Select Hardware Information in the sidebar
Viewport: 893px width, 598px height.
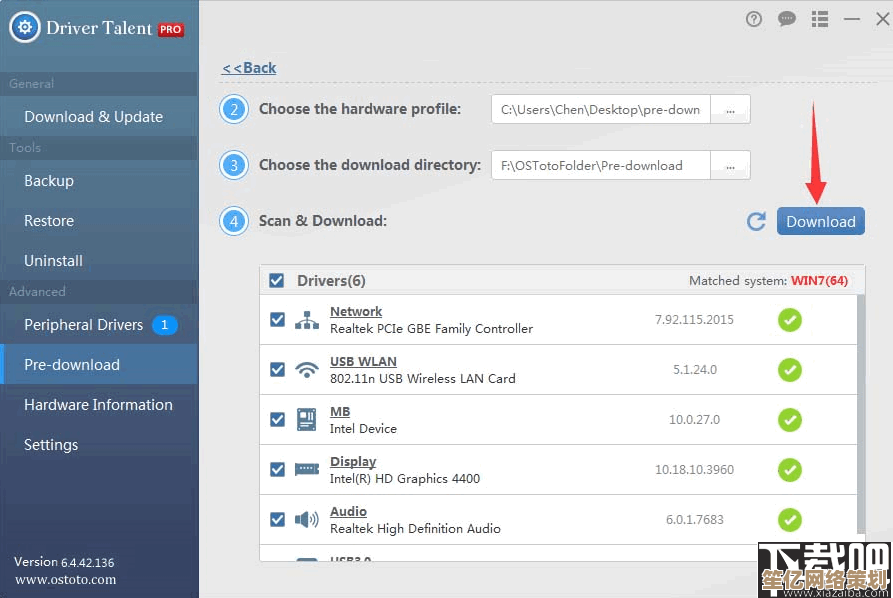click(98, 405)
